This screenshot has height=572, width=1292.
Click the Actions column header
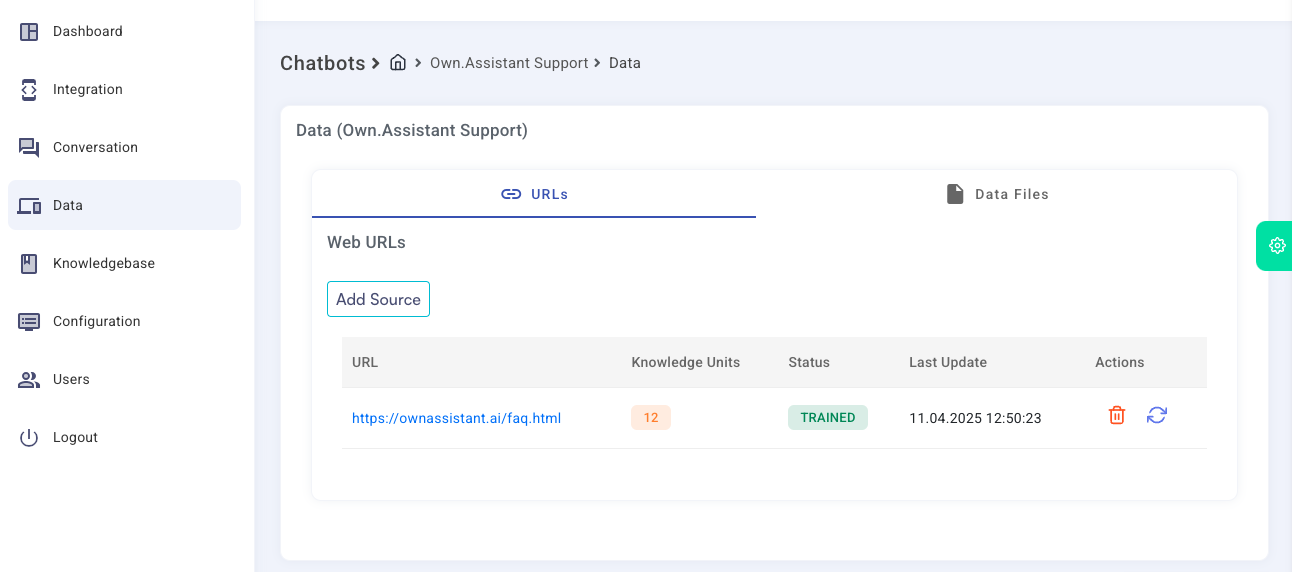pyautogui.click(x=1120, y=362)
